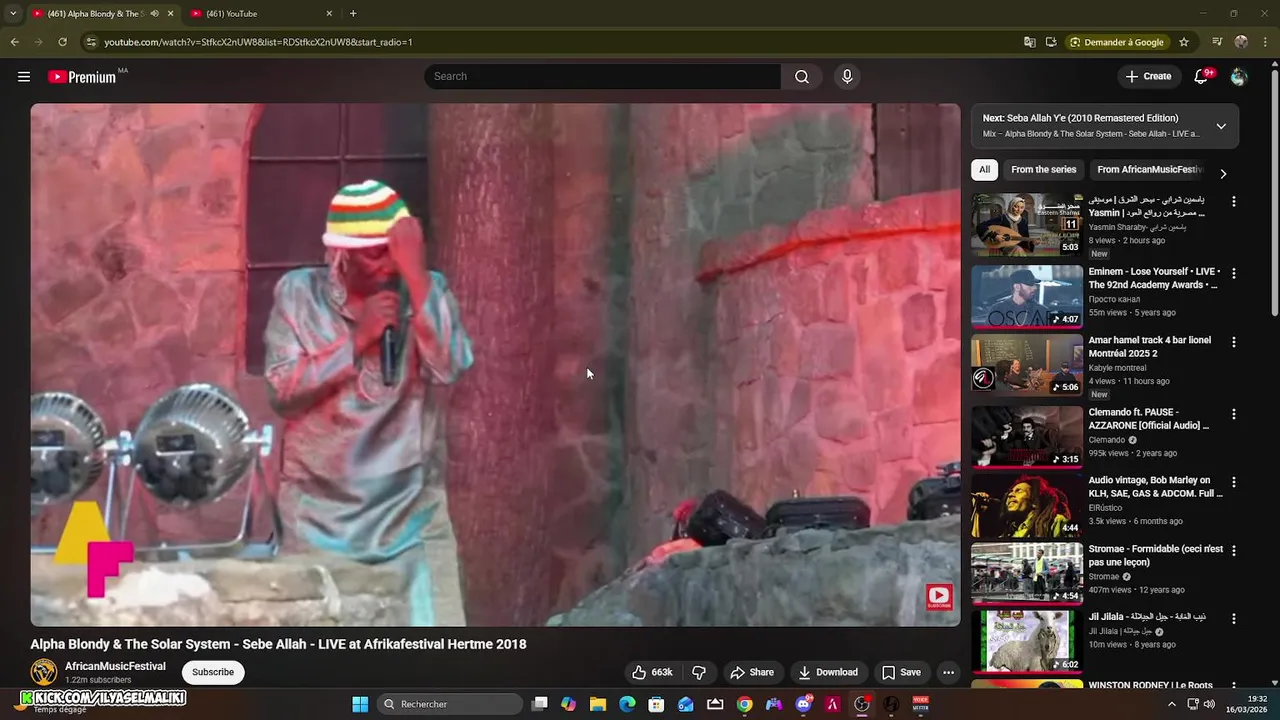Open the Chrome three-dot menu
The width and height of the screenshot is (1280, 720).
click(x=1264, y=42)
